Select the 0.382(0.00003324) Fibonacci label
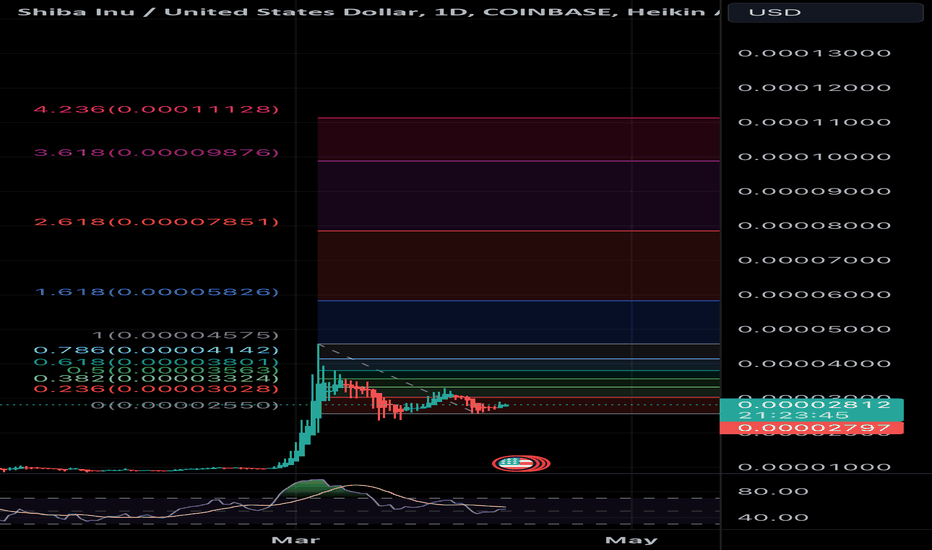The image size is (932, 550). pyautogui.click(x=156, y=379)
